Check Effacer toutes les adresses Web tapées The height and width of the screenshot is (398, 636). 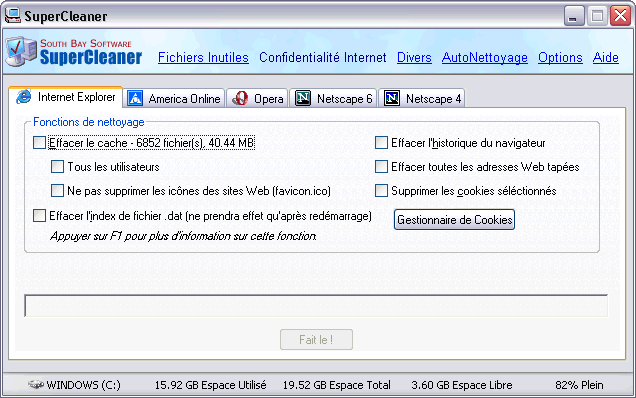(x=381, y=167)
